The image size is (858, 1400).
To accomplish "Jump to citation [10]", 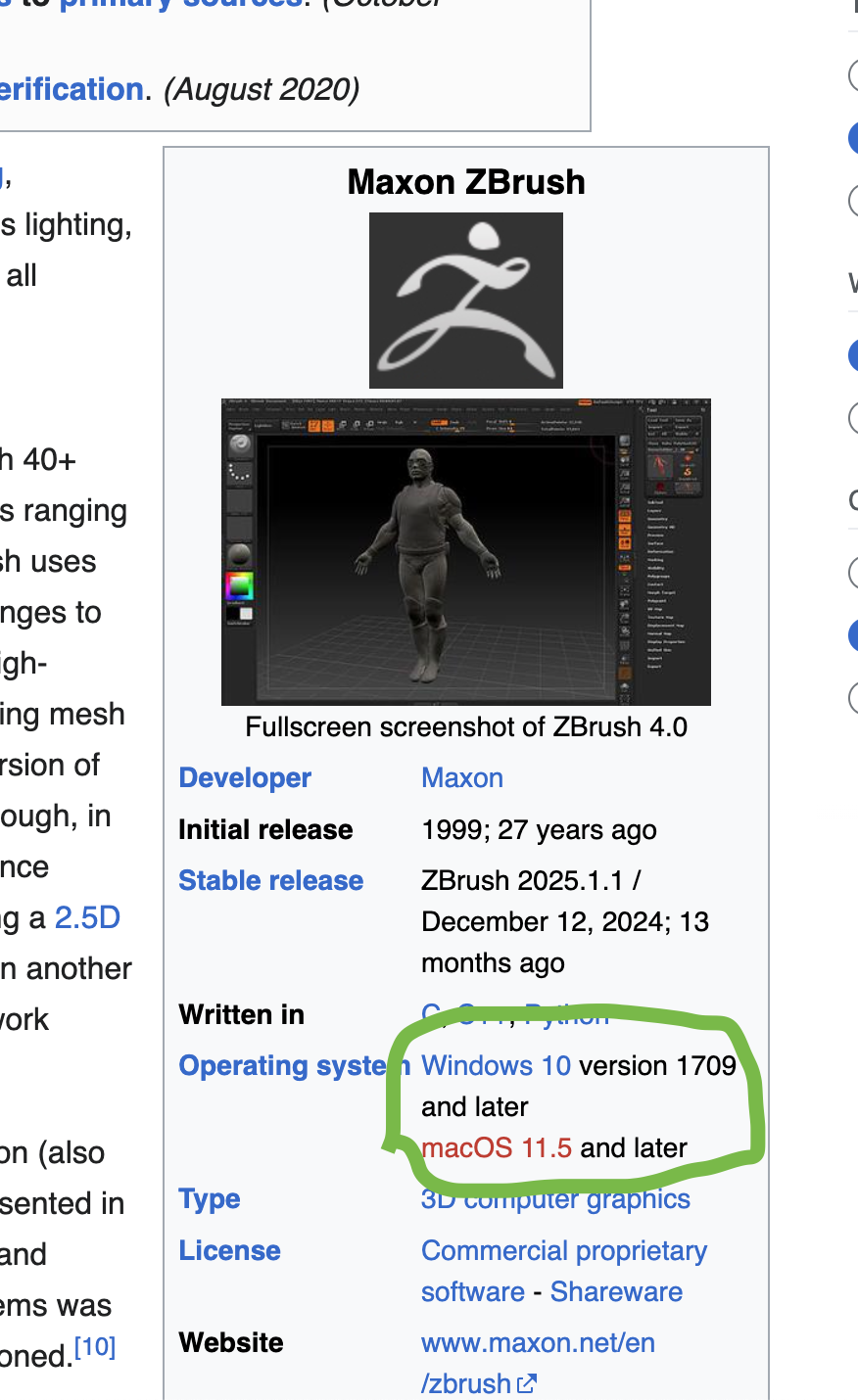I will tap(95, 1347).
